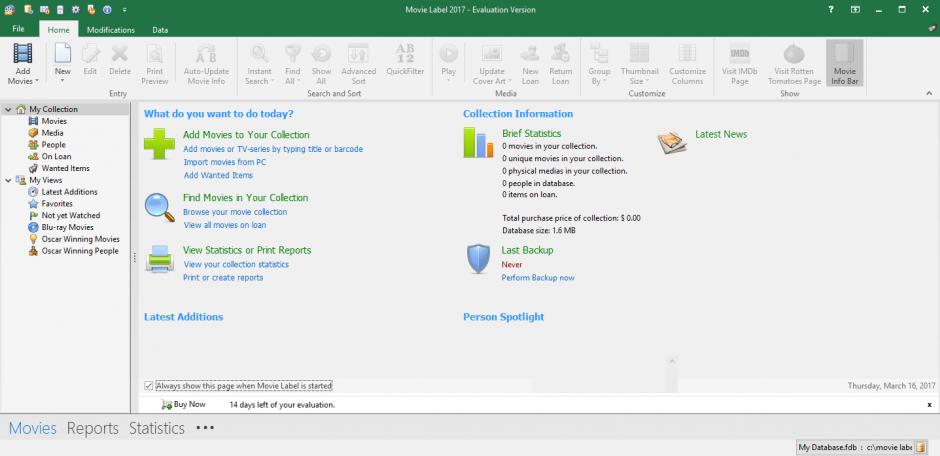Click Browse your movie collection link

point(235,212)
